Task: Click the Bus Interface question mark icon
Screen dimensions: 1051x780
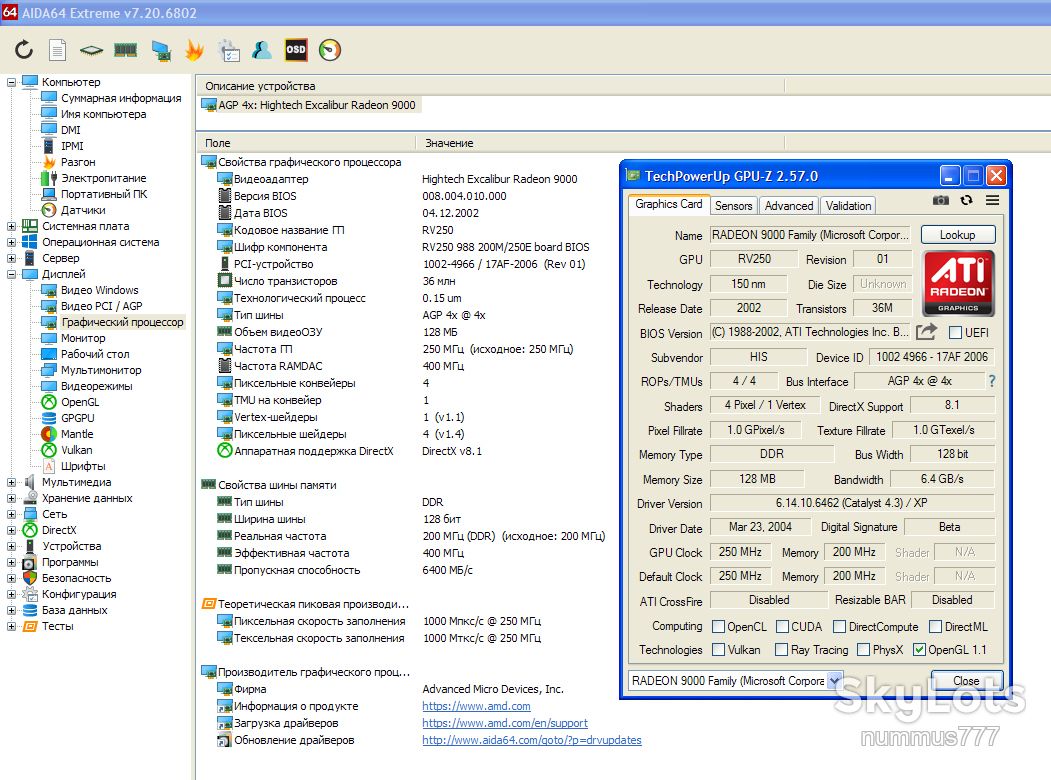Action: (992, 381)
